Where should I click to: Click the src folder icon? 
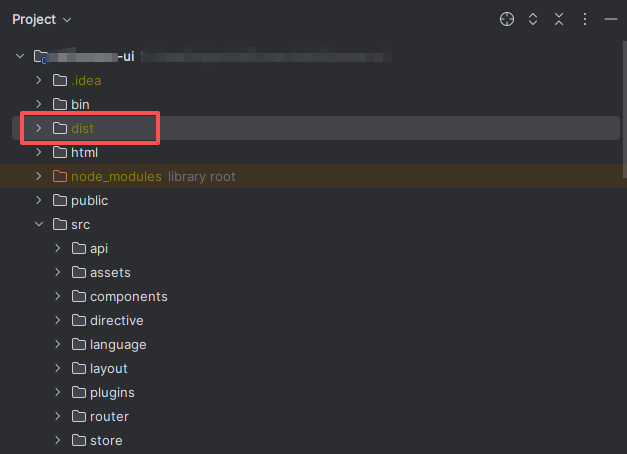coord(60,224)
